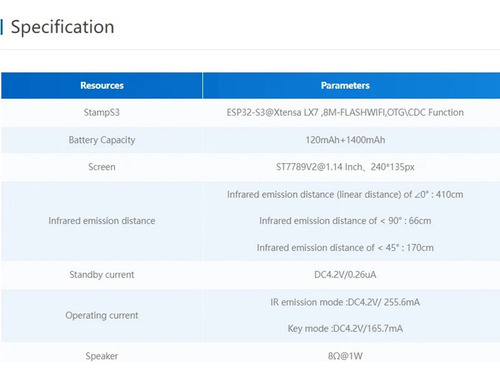
Task: Select the Resources column header
Action: (x=102, y=85)
